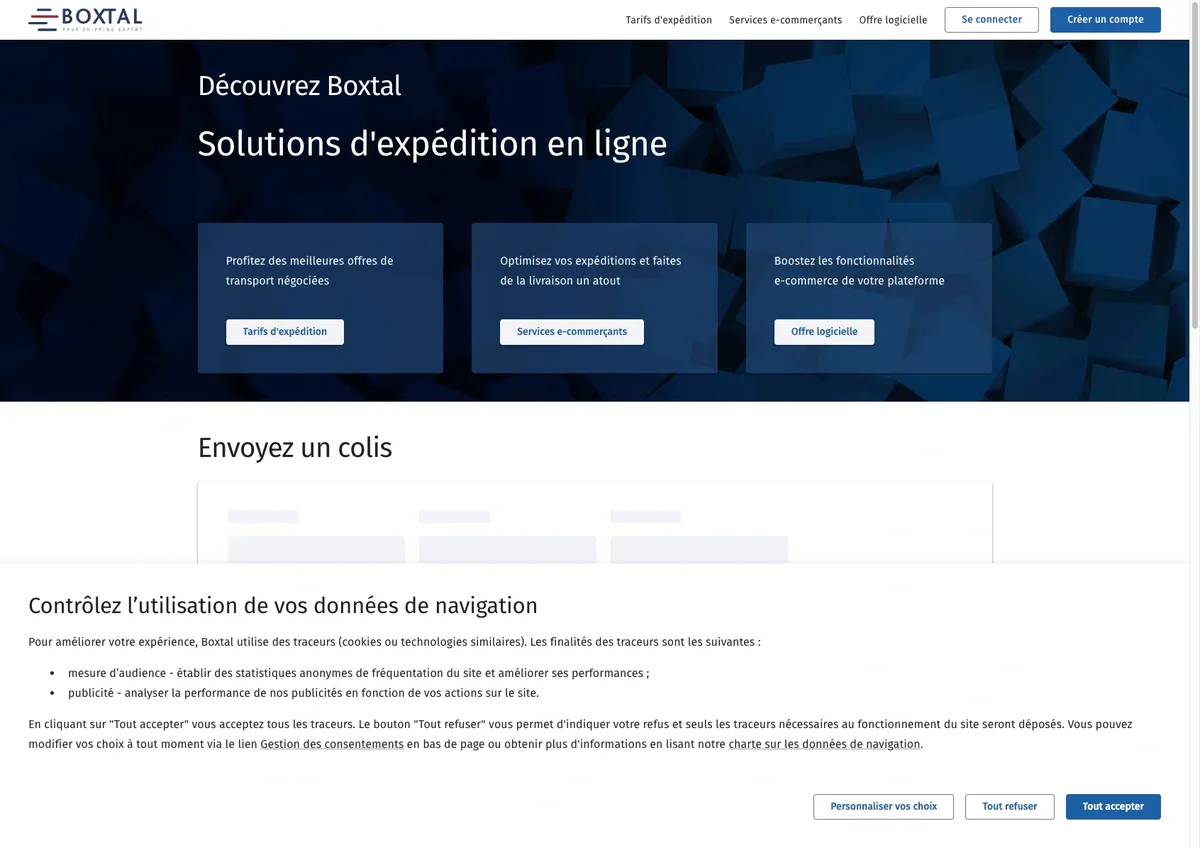Click text Profitez des meilleures offres de transport
The height and width of the screenshot is (848, 1200).
point(310,271)
